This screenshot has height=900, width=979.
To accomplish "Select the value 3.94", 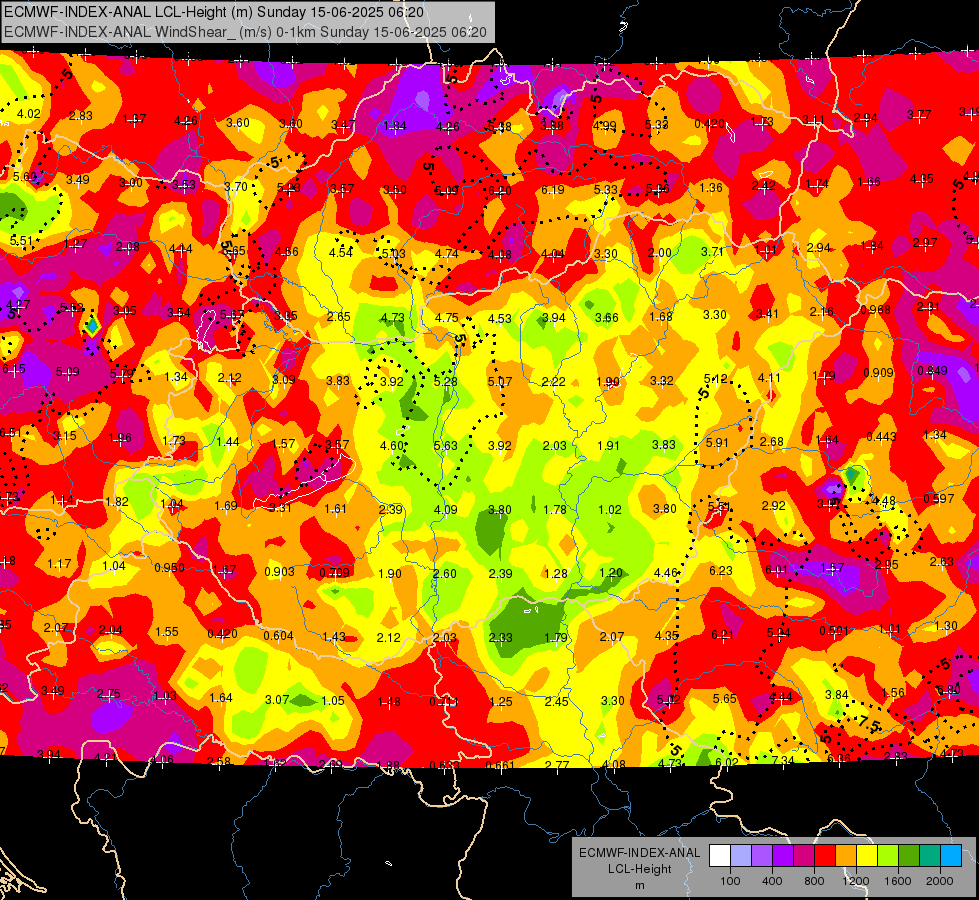I will (554, 317).
